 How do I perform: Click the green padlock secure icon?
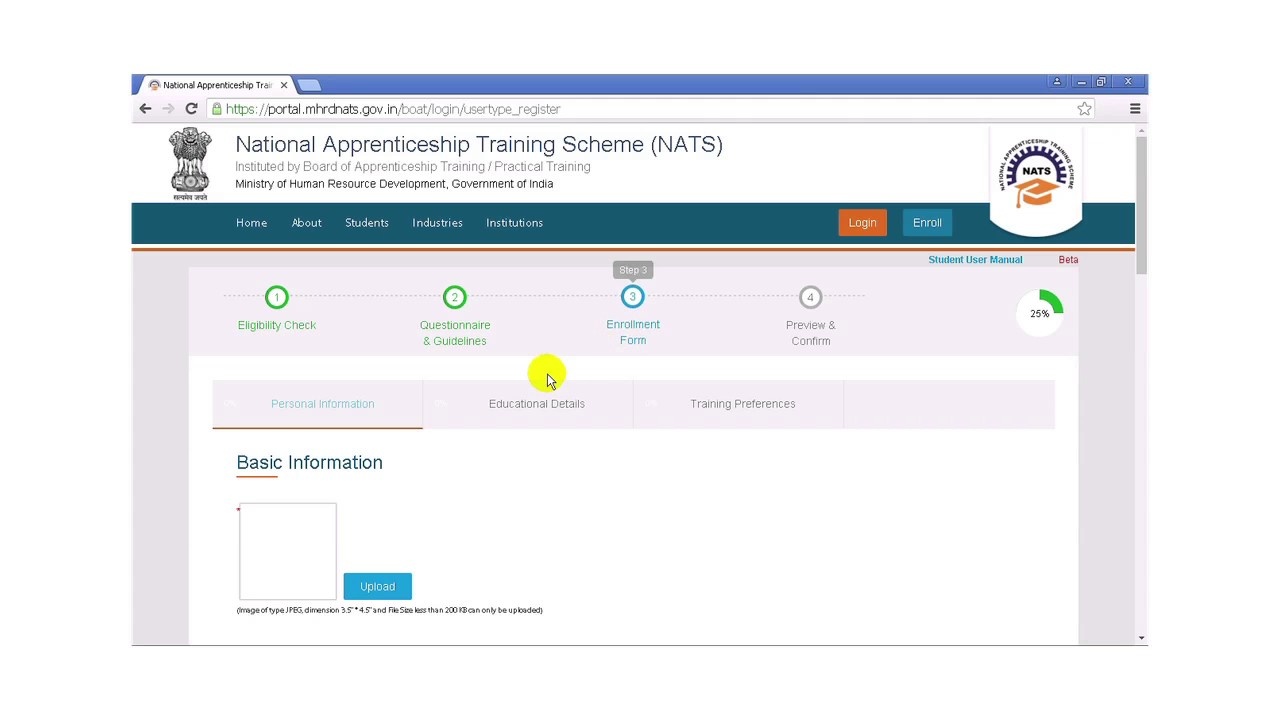point(217,109)
